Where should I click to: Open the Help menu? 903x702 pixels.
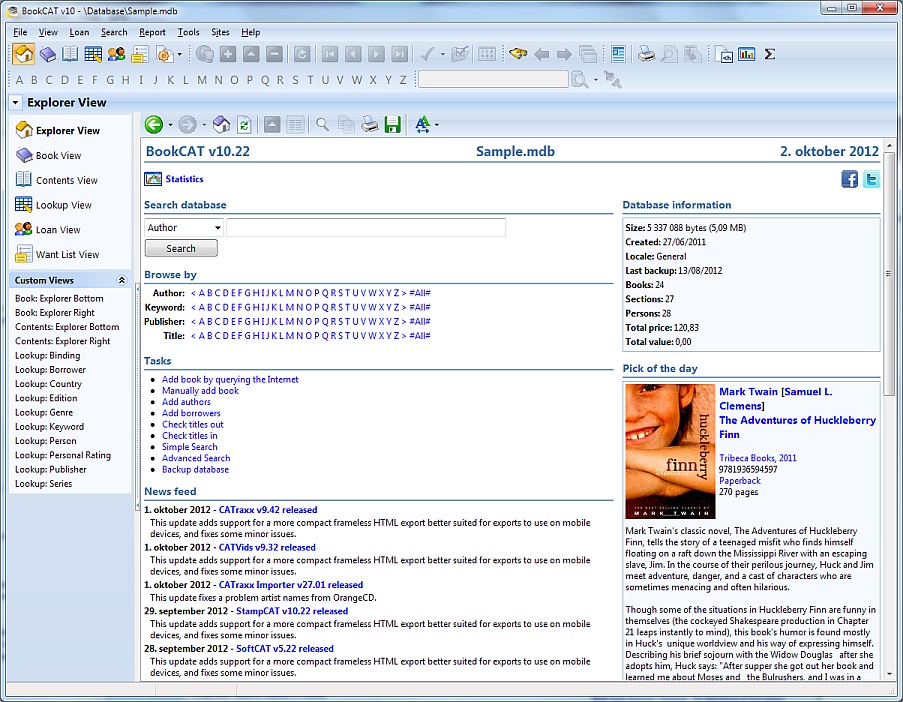251,32
